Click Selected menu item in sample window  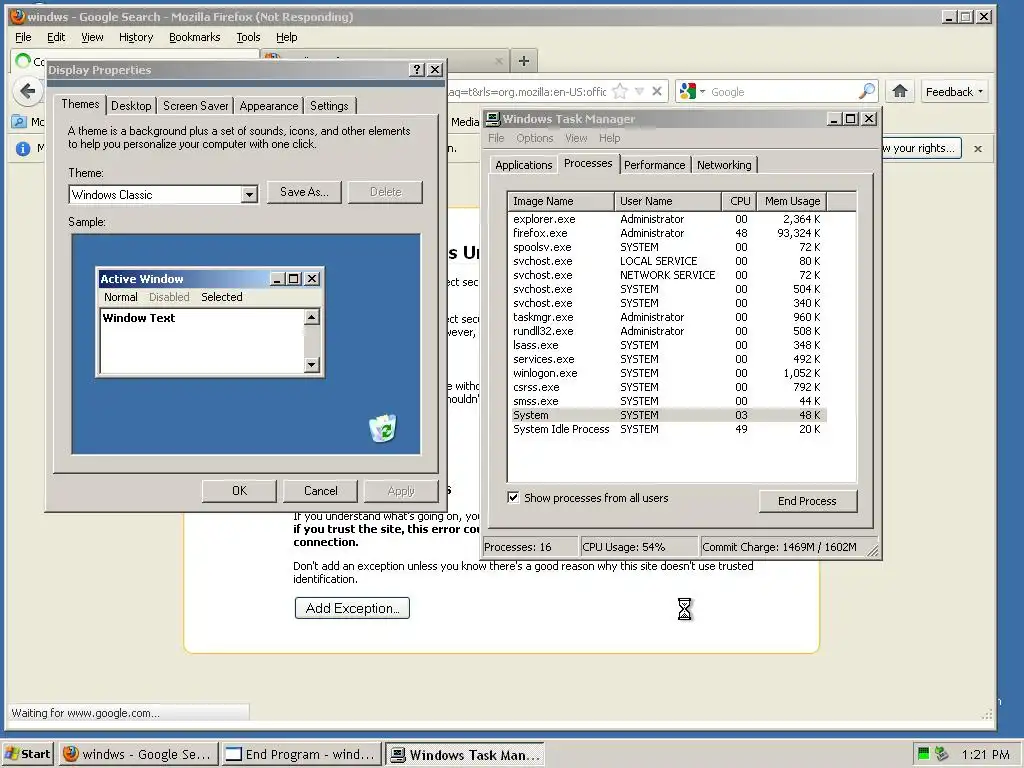click(x=221, y=297)
